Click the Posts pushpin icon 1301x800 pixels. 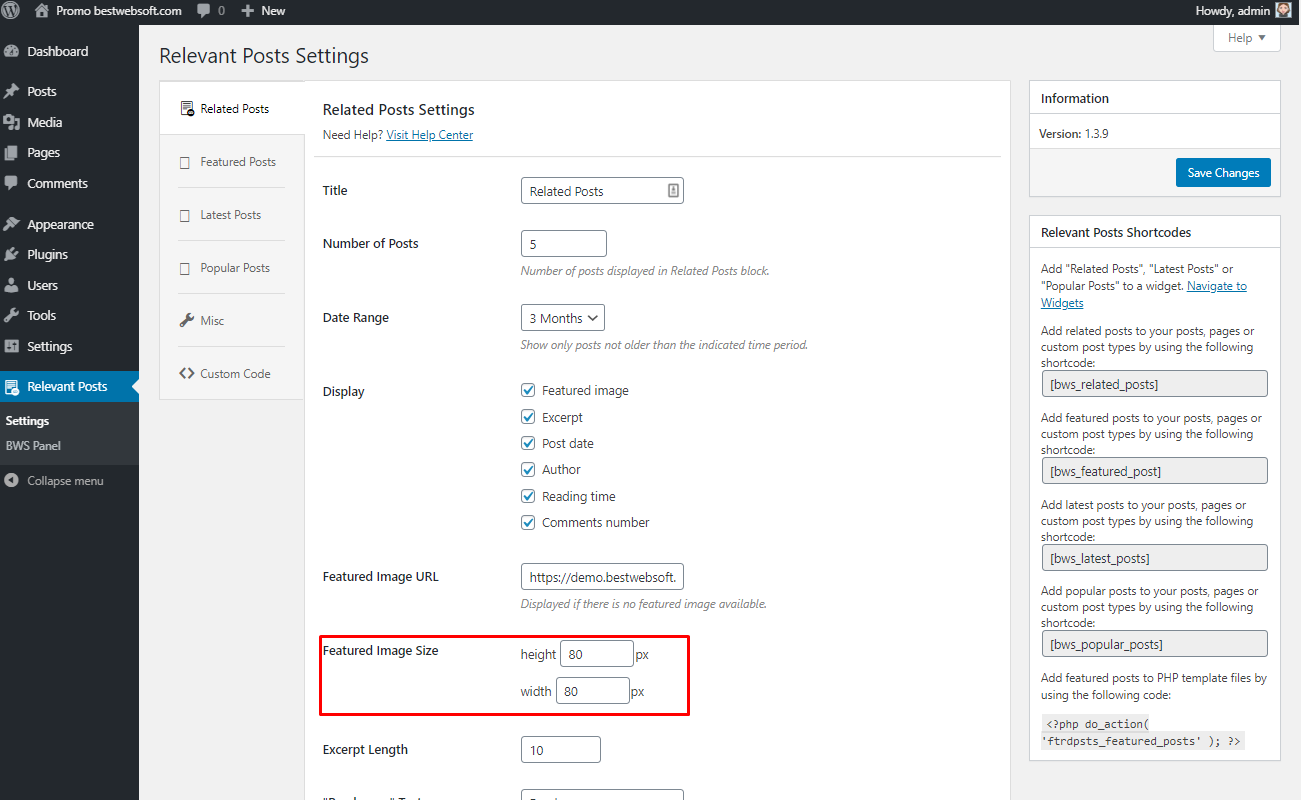(12, 91)
